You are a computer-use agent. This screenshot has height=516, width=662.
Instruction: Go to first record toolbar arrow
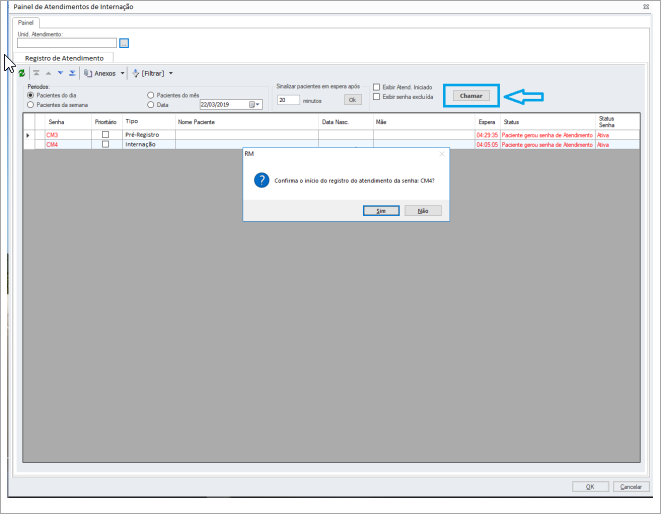point(36,73)
